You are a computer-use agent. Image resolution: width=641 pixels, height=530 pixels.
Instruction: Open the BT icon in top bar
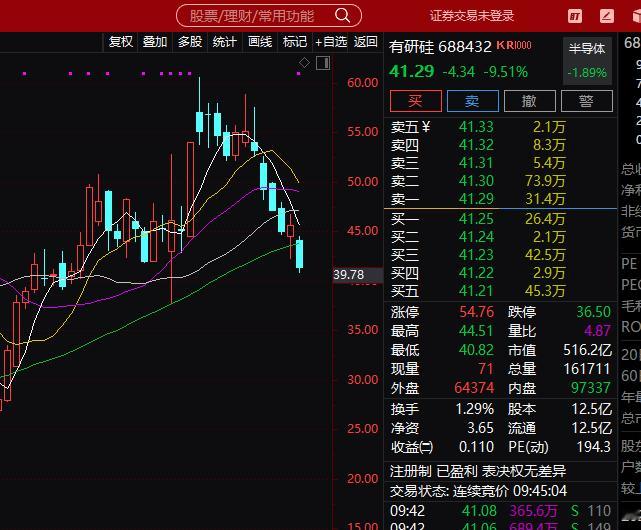(575, 16)
